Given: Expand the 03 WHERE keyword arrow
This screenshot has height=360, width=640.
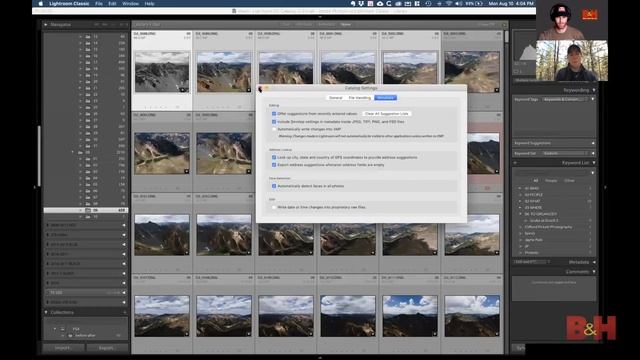Looking at the screenshot, I should (x=520, y=208).
